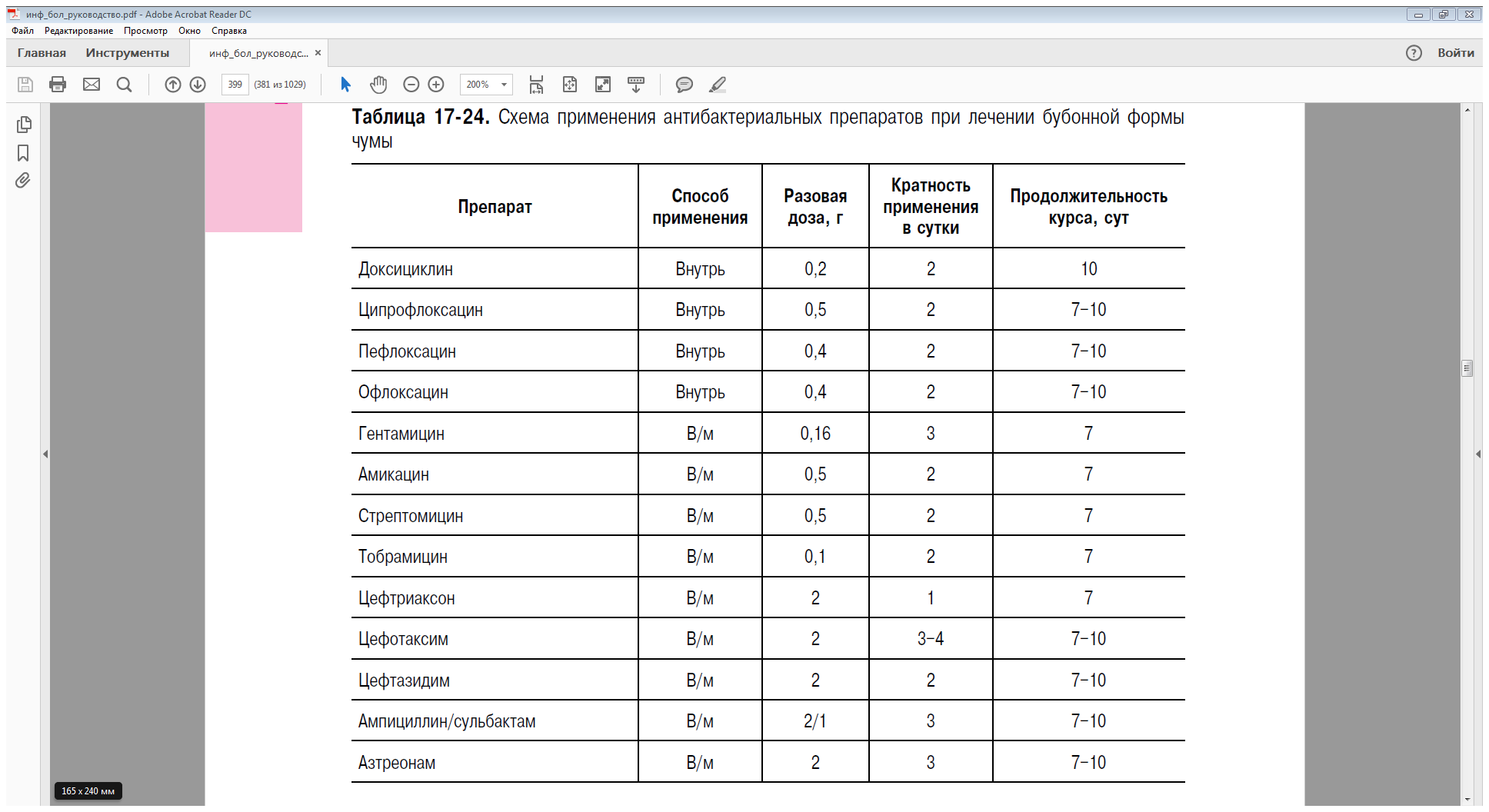Go to next page arrow

(x=198, y=85)
